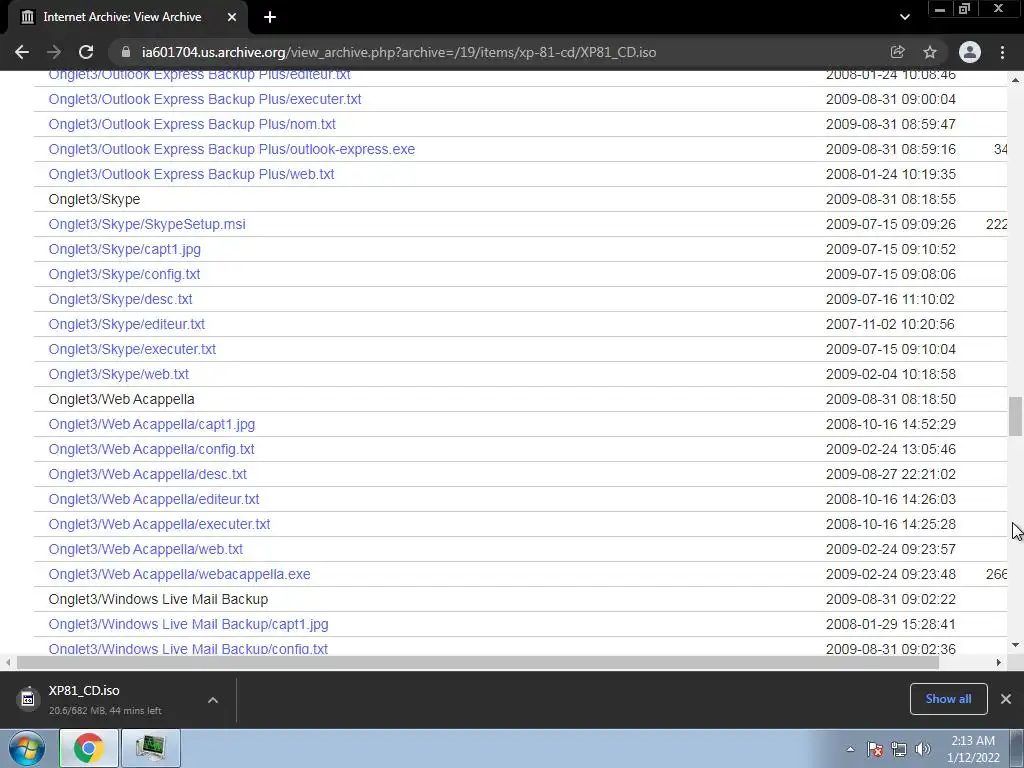Open Web Acappella/webacappella.exe link
The height and width of the screenshot is (768, 1024).
[180, 574]
